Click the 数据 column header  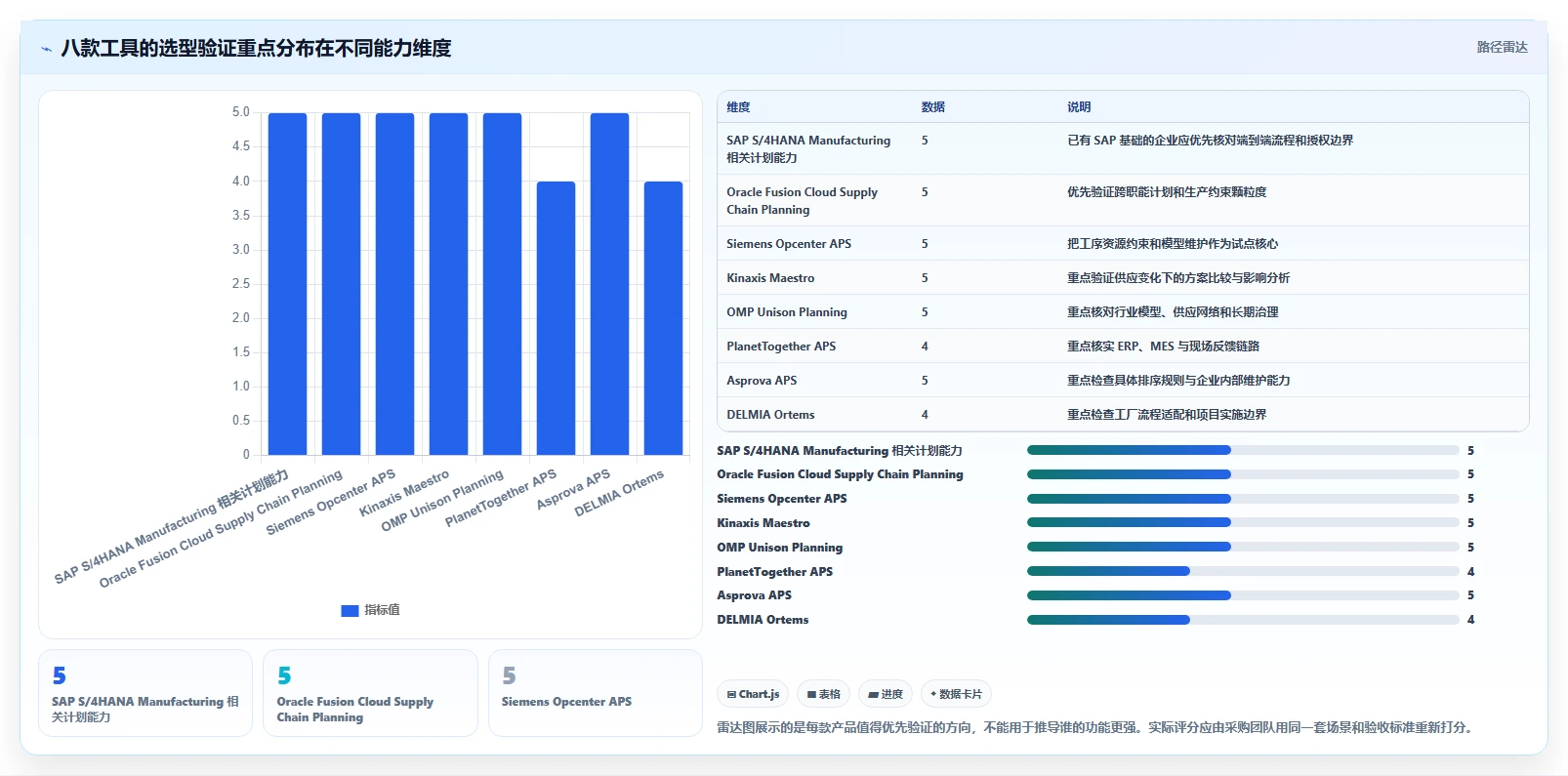coord(933,107)
